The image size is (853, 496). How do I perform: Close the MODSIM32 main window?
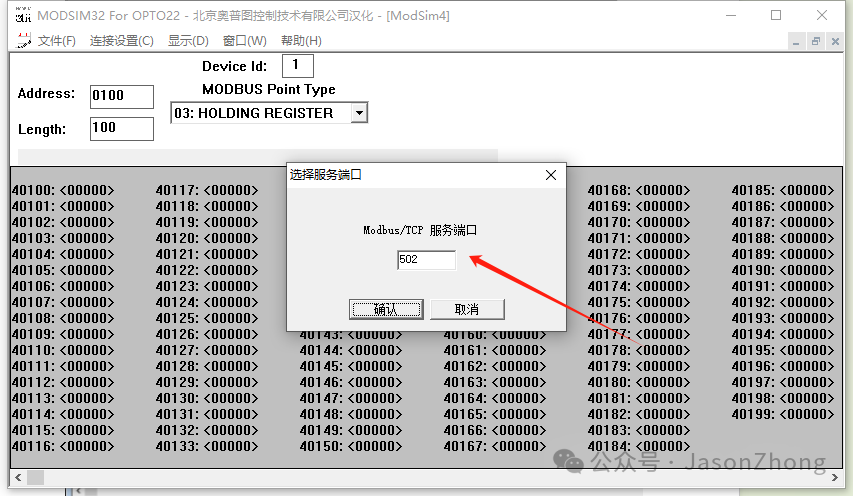pyautogui.click(x=822, y=15)
